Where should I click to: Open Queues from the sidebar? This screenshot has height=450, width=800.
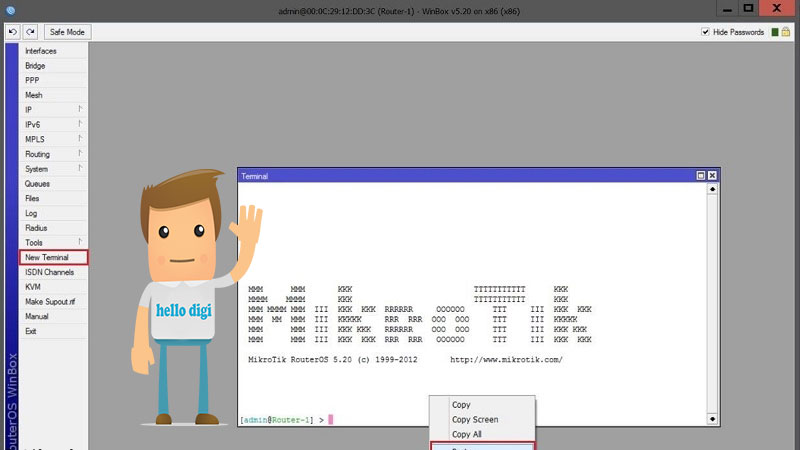coord(53,184)
